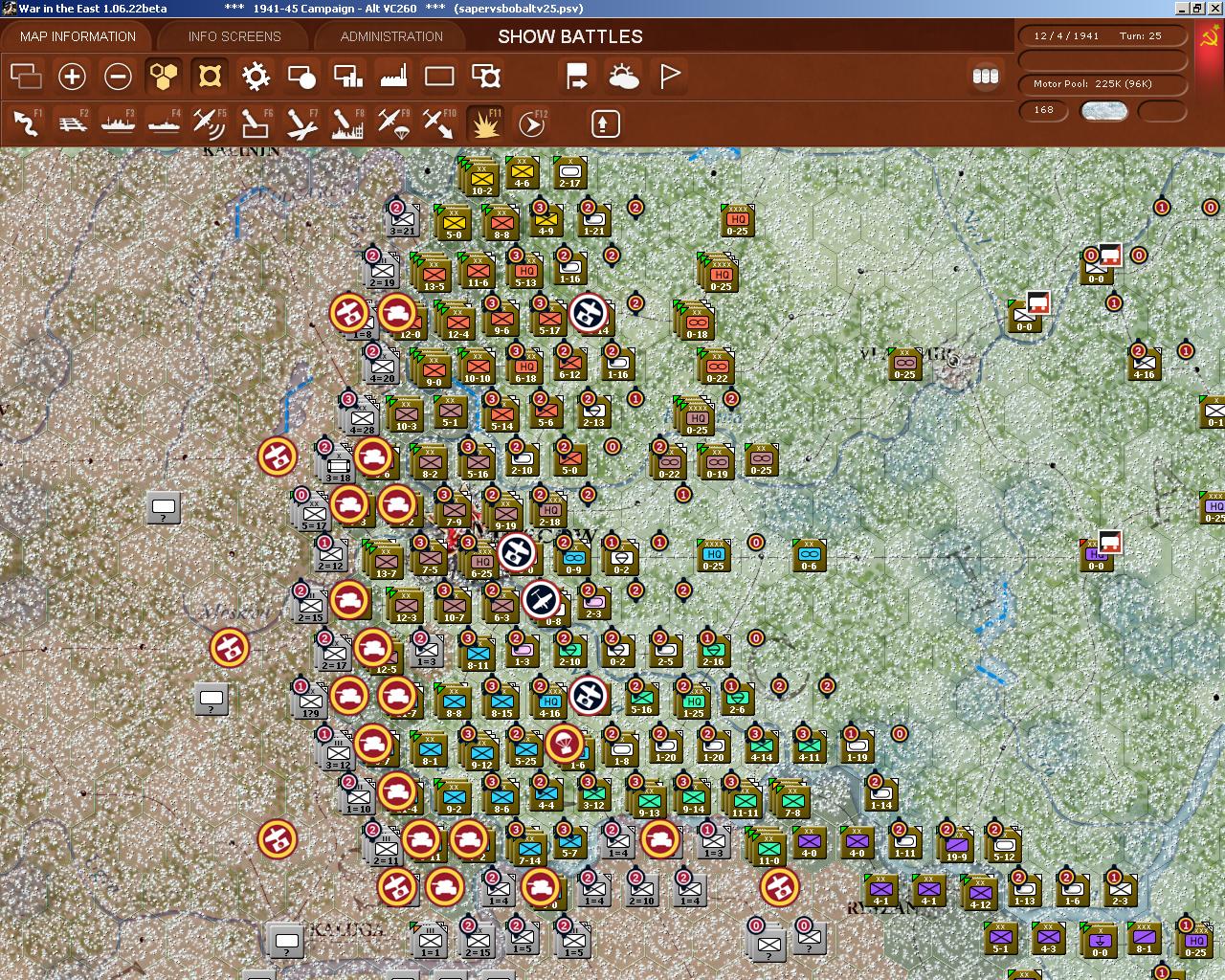This screenshot has width=1225, height=980.
Task: Select F2 rail move mode
Action: [72, 123]
